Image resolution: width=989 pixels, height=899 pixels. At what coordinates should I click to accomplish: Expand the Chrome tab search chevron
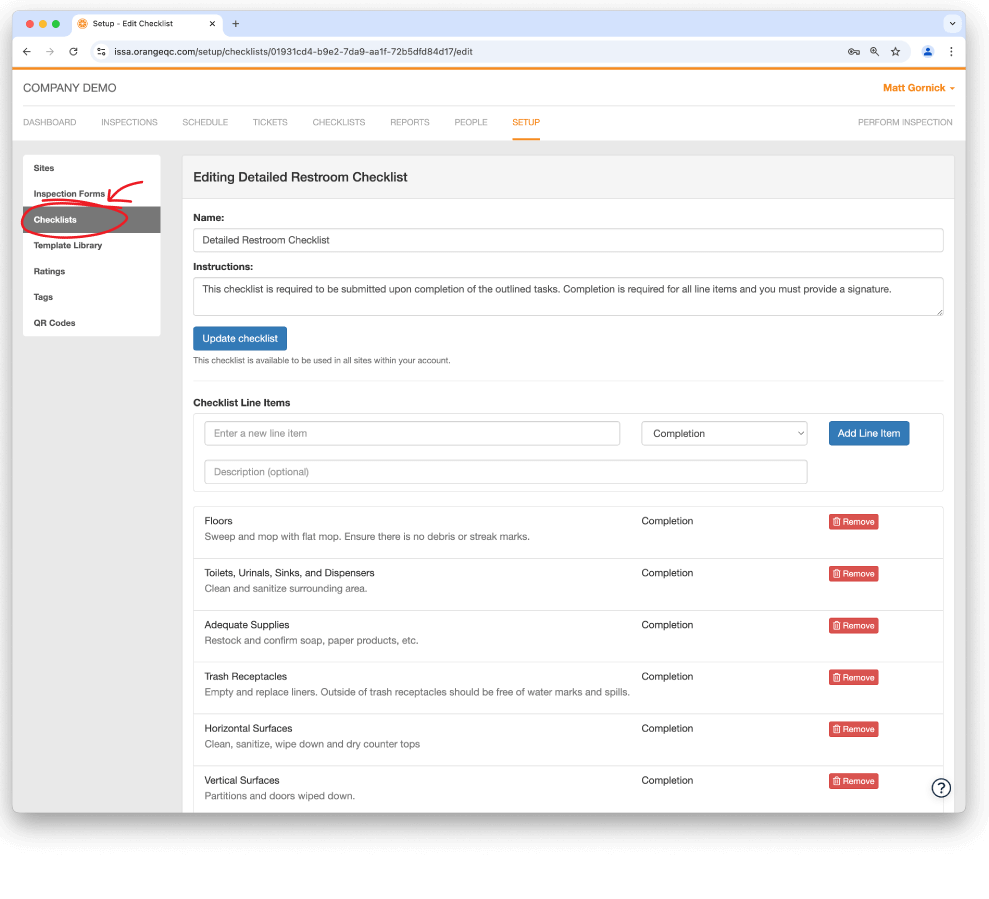(x=951, y=23)
